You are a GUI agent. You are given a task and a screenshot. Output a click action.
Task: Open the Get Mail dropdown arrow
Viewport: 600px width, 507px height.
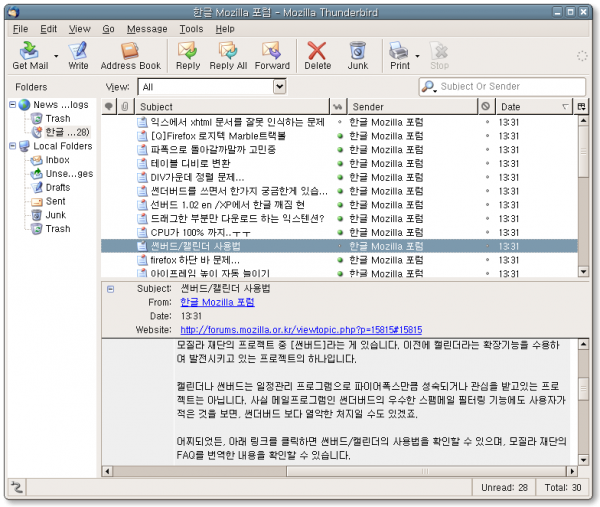pyautogui.click(x=56, y=56)
